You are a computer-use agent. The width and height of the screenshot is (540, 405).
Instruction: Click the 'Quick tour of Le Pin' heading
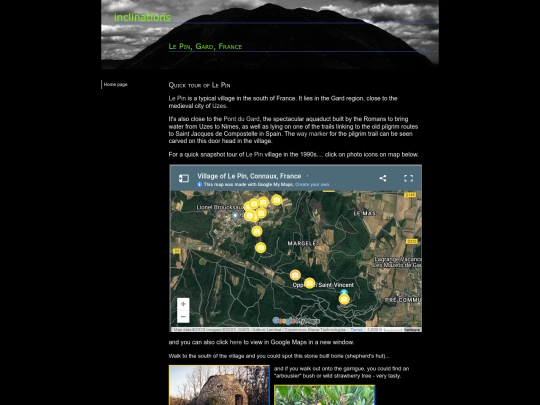[199, 85]
